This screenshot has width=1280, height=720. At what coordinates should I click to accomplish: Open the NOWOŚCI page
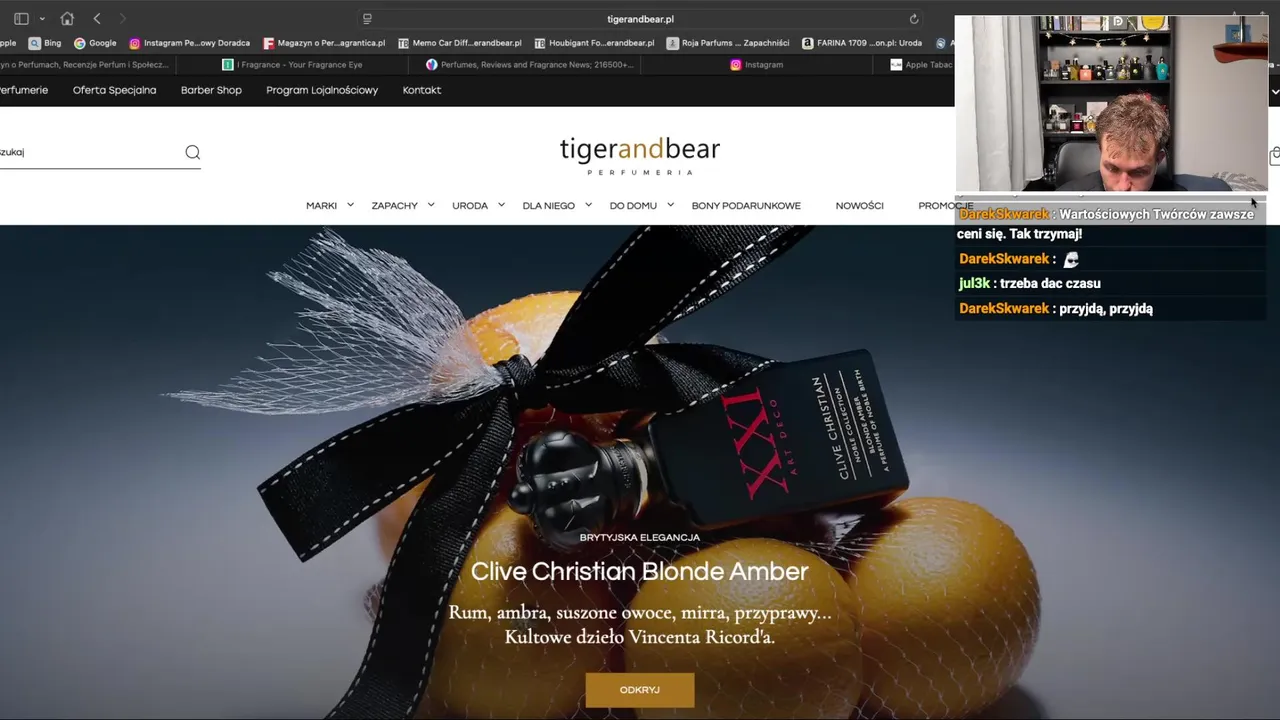[x=860, y=206]
